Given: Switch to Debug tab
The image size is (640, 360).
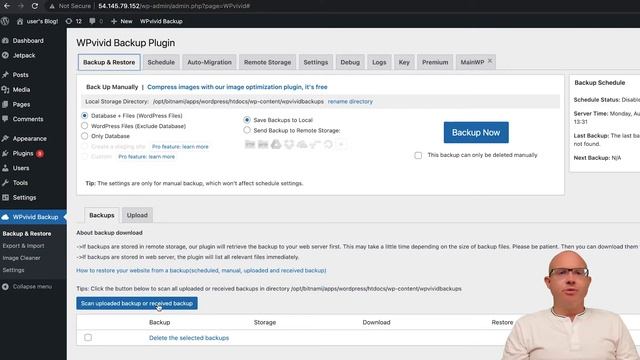Looking at the screenshot, I should (350, 62).
